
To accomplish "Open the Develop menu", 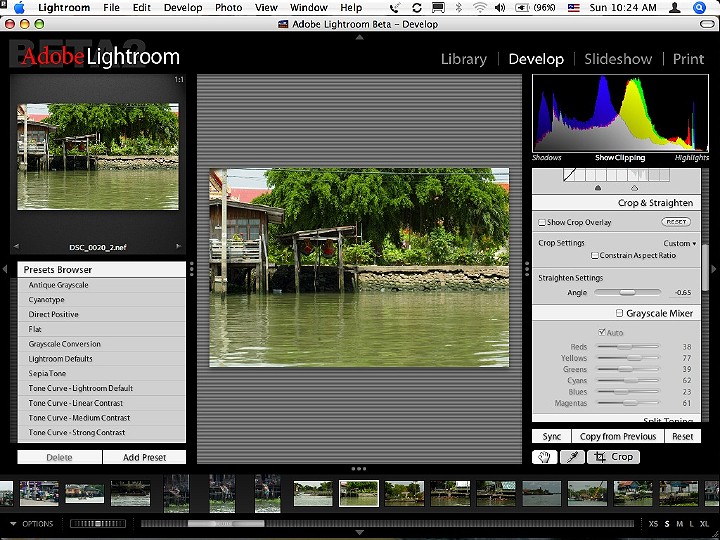I will point(183,7).
